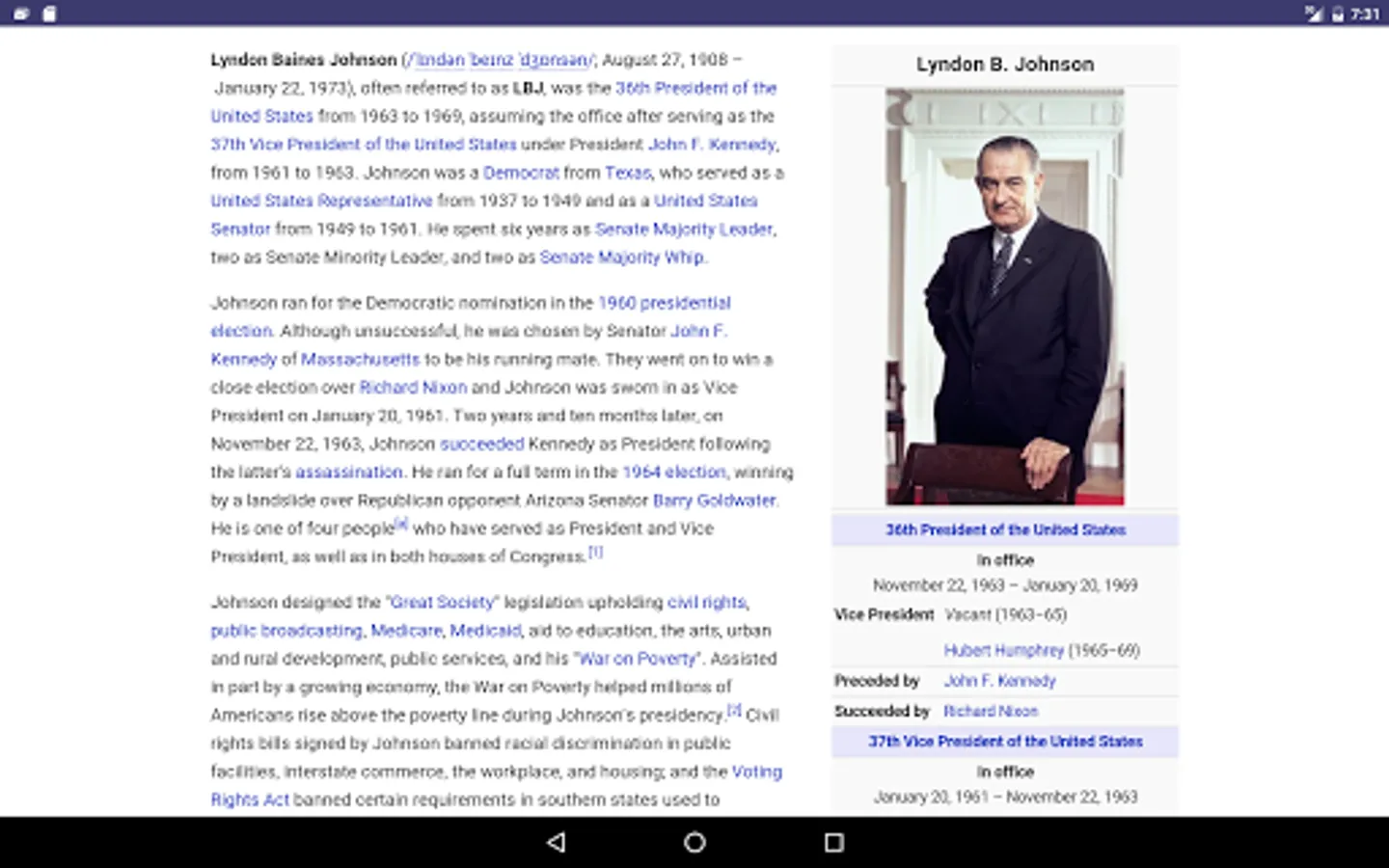Open the infobox '37th Vice President of the United States' header link
Image resolution: width=1389 pixels, height=868 pixels.
pos(1005,742)
